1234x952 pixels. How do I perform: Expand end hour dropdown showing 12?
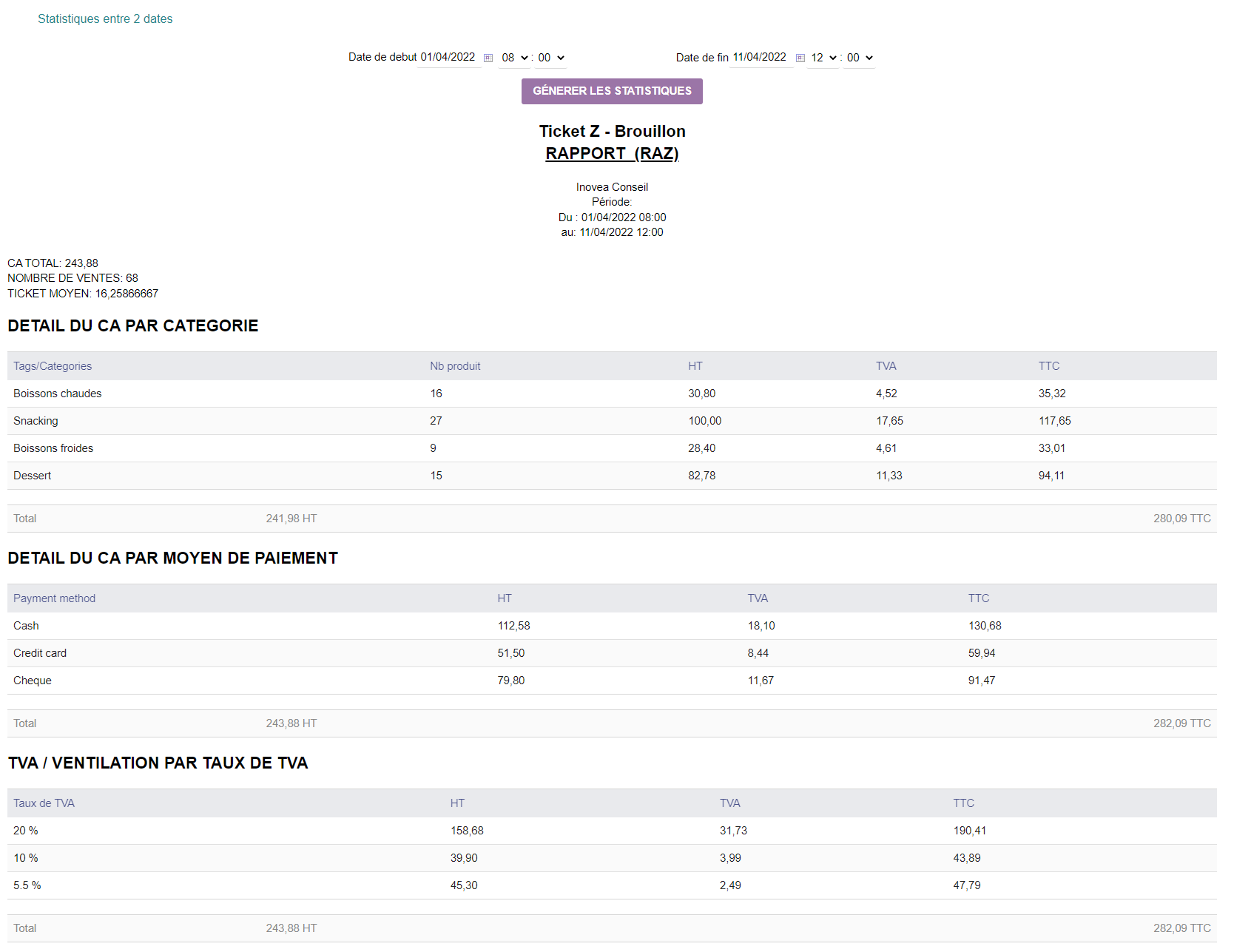coord(823,58)
